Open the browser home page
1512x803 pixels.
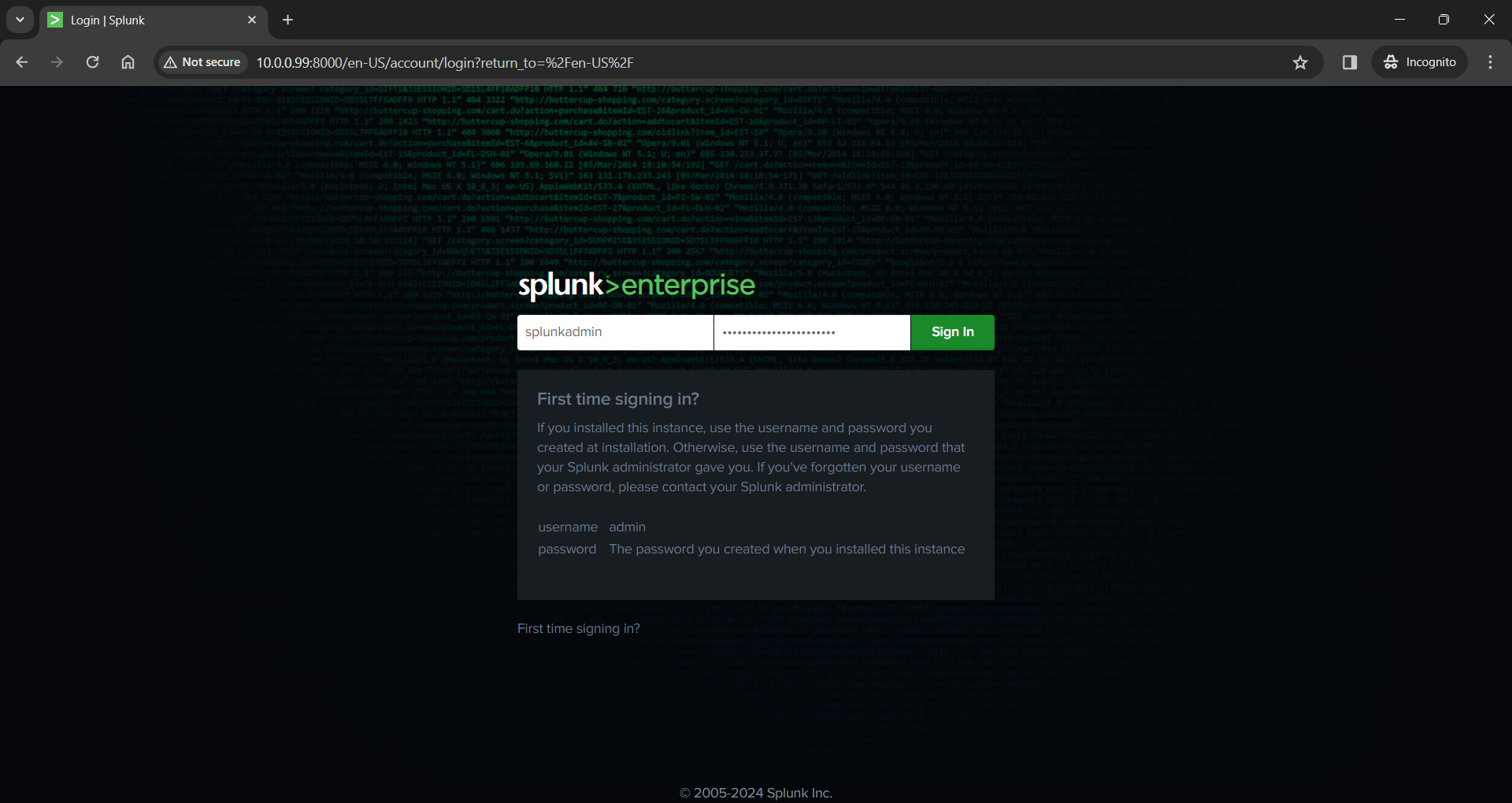[x=128, y=62]
